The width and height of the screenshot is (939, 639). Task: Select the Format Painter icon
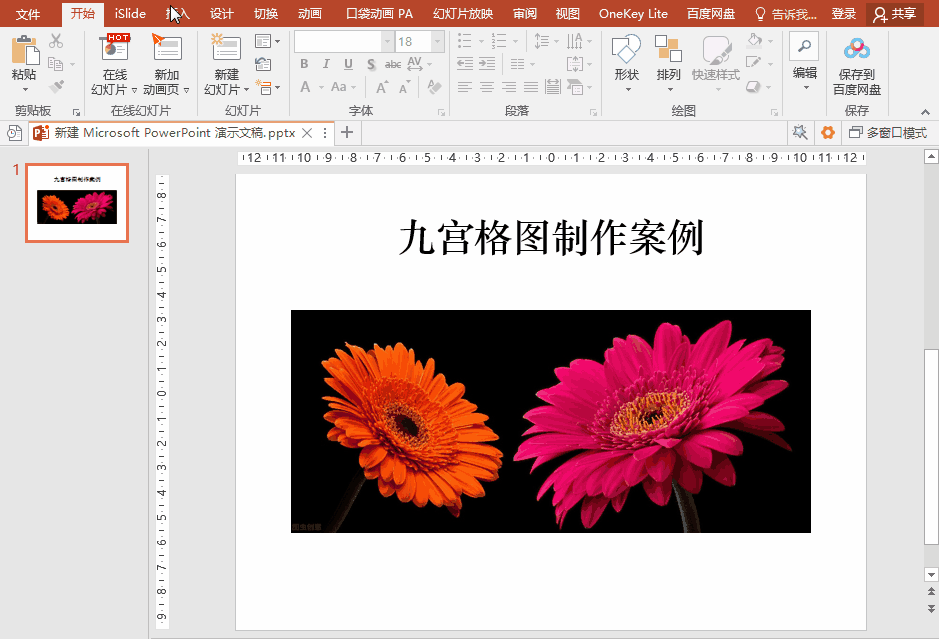tap(57, 86)
